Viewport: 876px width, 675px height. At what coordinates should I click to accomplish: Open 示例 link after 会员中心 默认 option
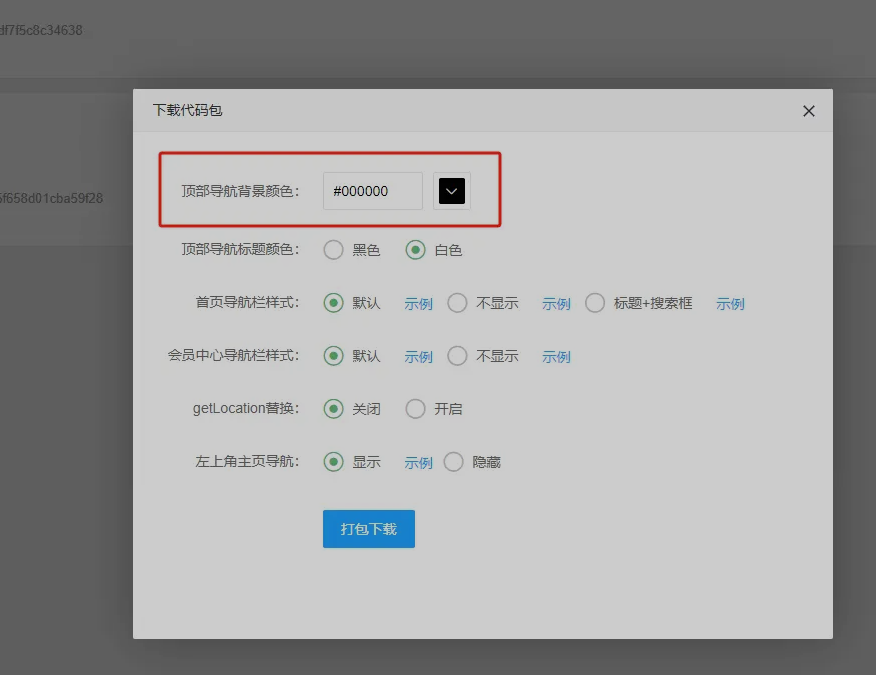pos(418,357)
